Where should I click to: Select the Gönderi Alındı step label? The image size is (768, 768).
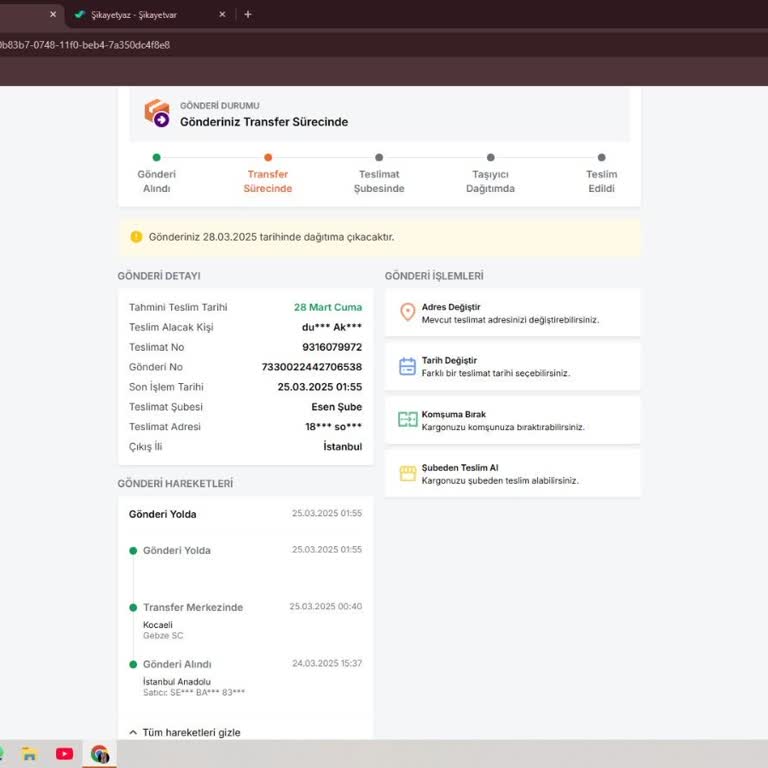tap(157, 181)
